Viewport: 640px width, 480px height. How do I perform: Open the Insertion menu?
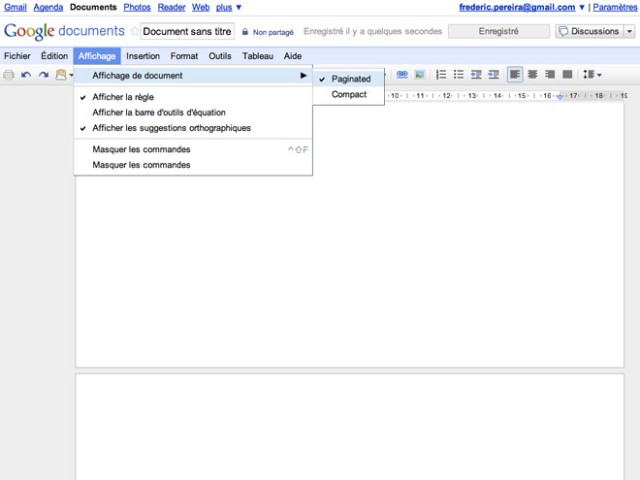pos(143,56)
